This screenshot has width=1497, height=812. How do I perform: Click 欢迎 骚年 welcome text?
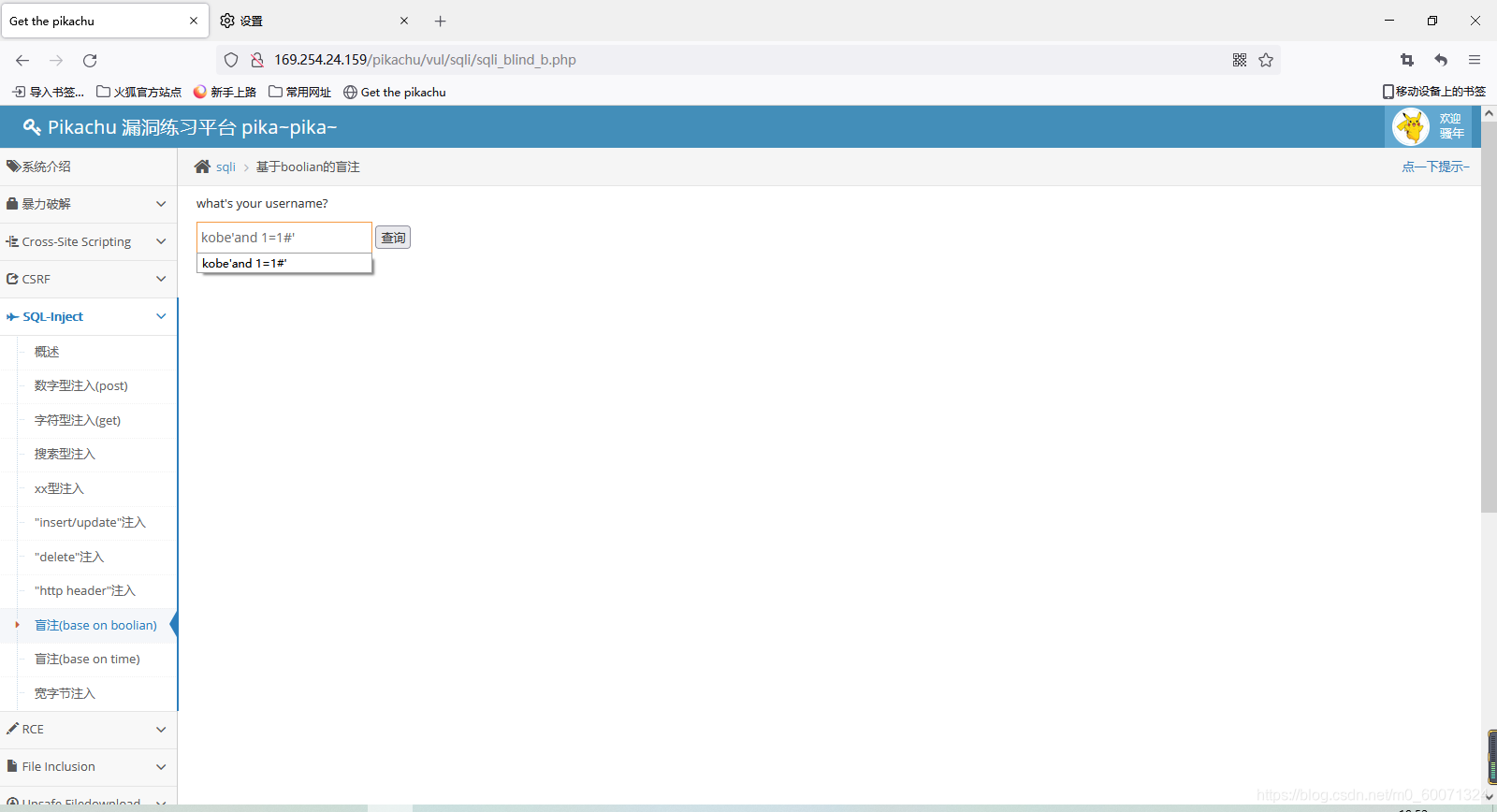(x=1451, y=126)
